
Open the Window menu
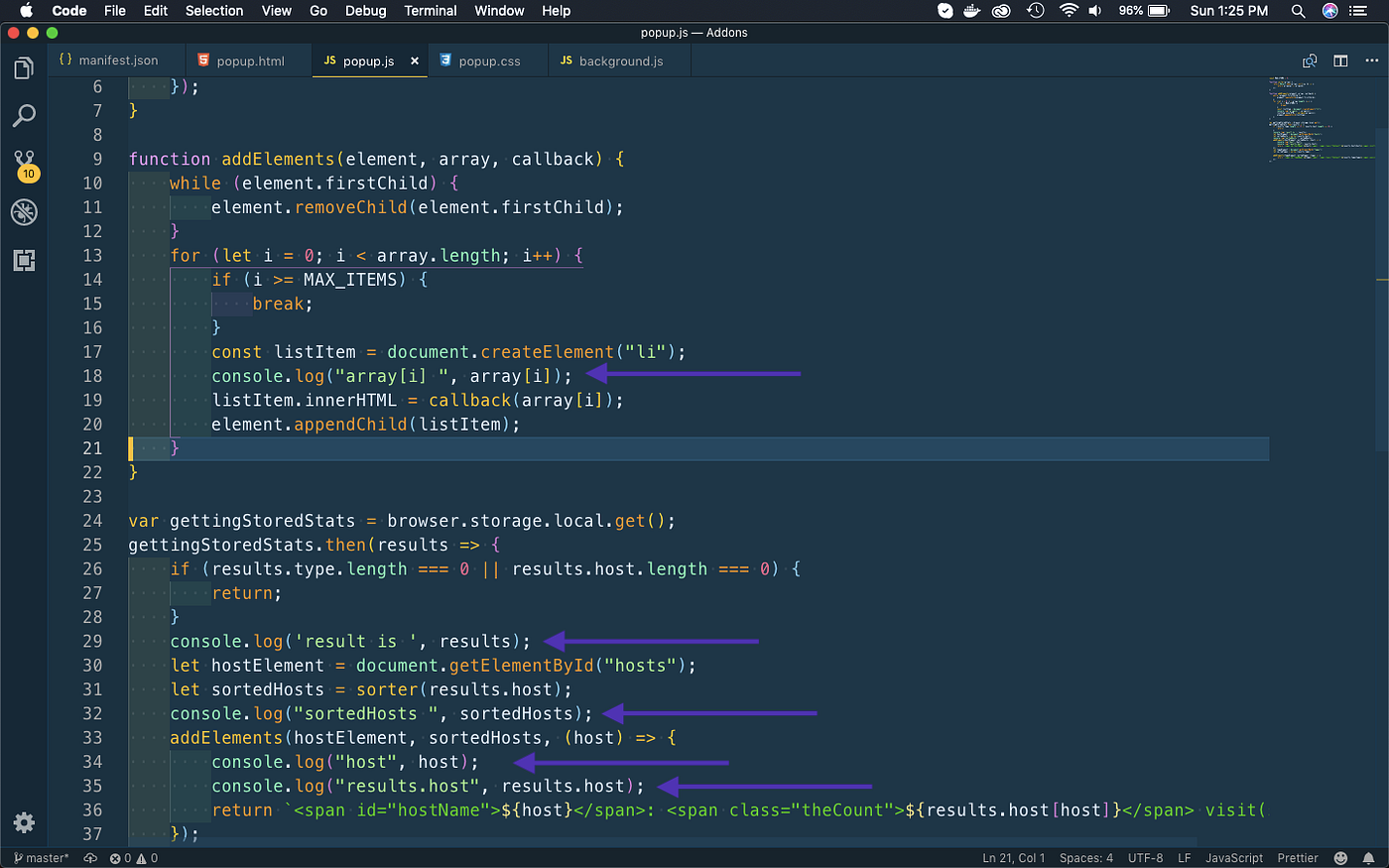pos(499,11)
